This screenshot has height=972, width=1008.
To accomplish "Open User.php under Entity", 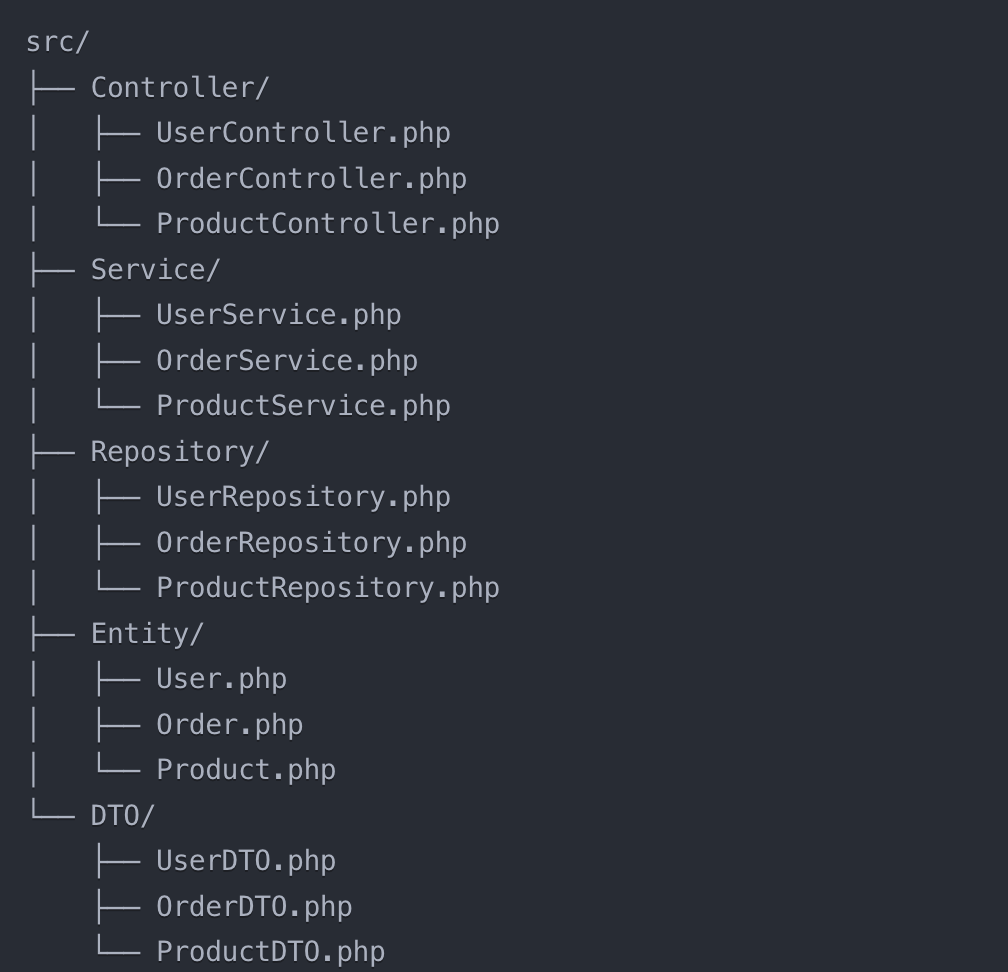I will (222, 680).
